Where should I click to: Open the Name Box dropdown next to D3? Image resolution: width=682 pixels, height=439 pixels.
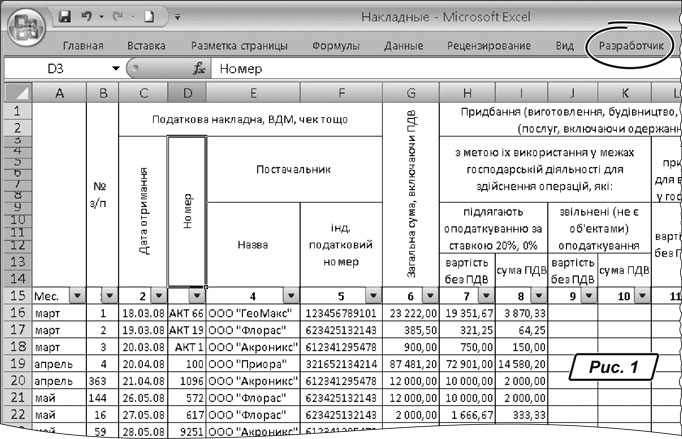tap(117, 69)
